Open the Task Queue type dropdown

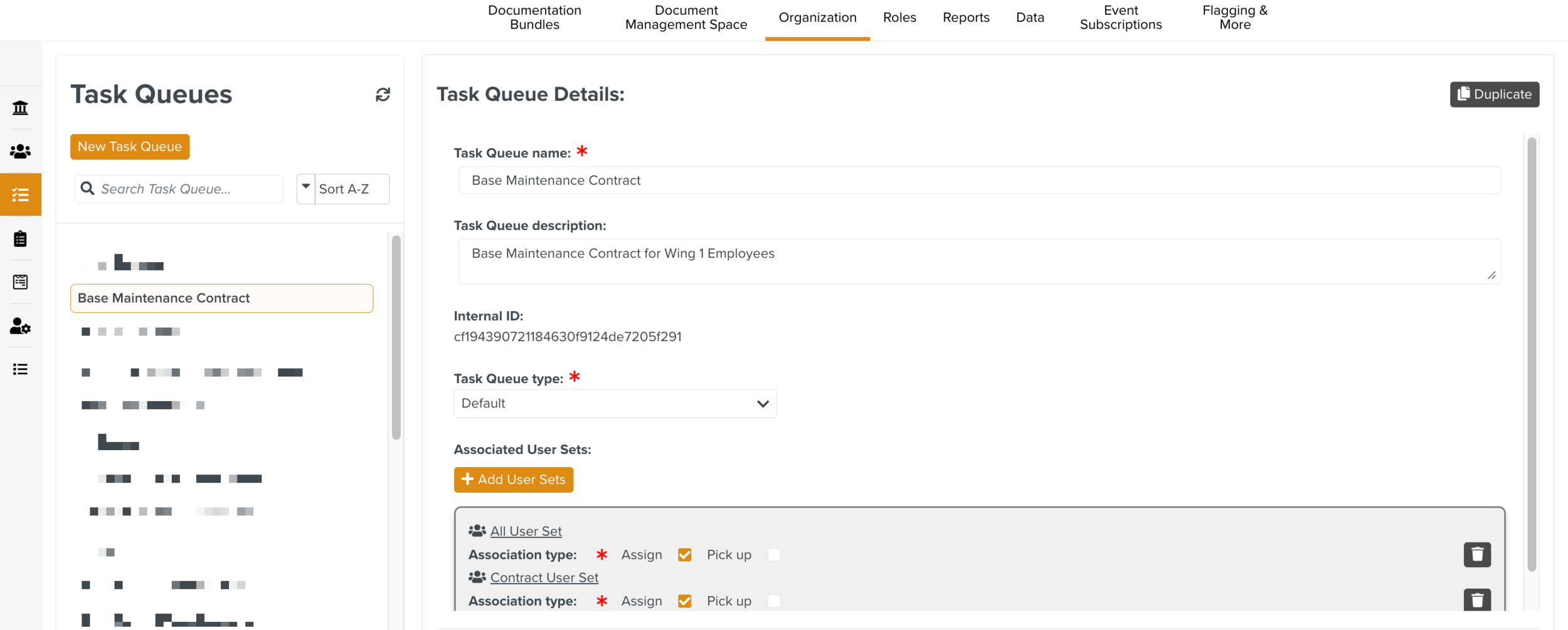pos(615,404)
